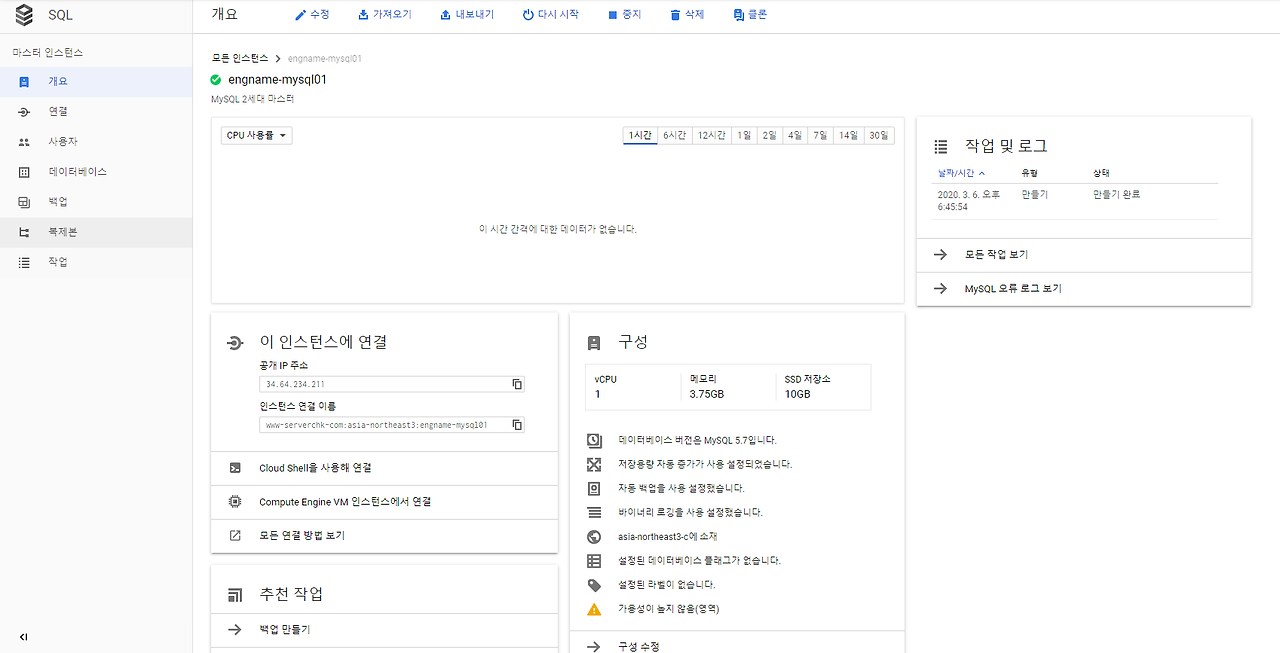1280x653 pixels.
Task: Copy the public IP address
Action: (517, 384)
